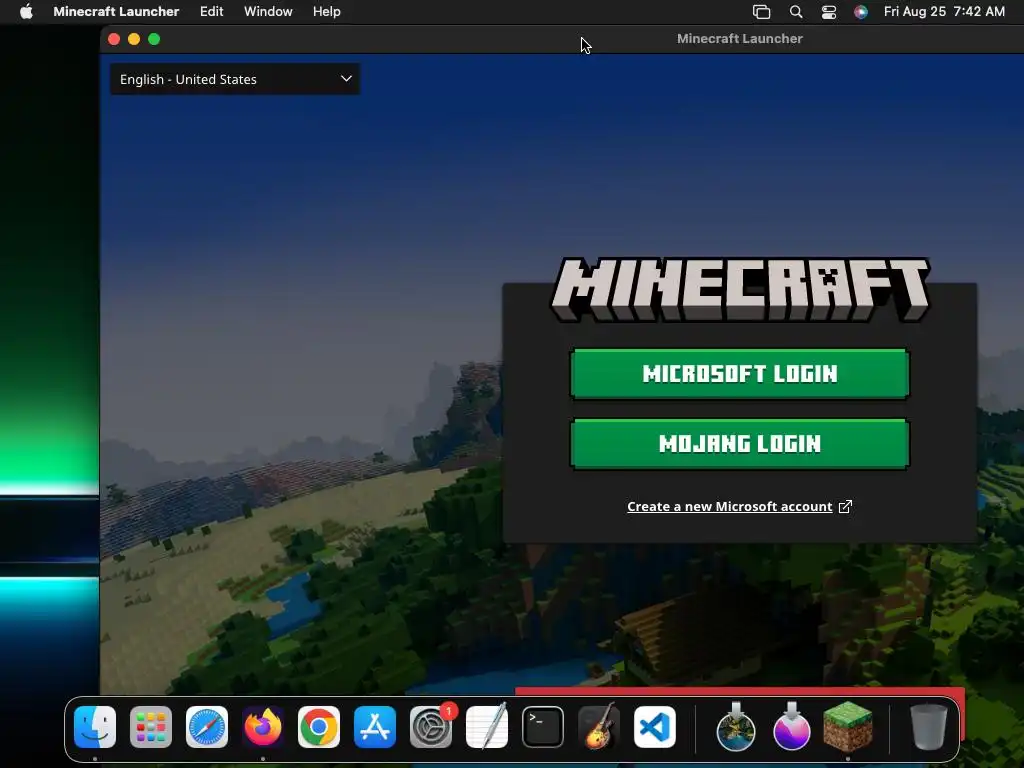
Task: Launch Terminal from the Dock
Action: [x=543, y=727]
